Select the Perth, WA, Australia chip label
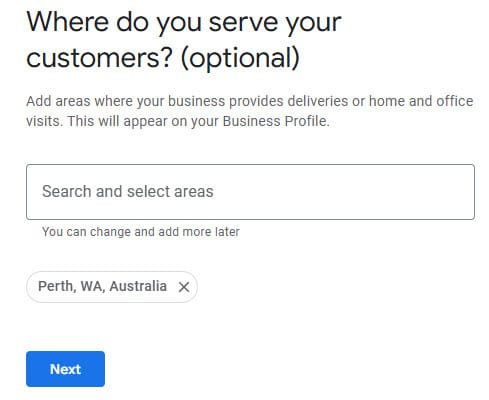This screenshot has width=489, height=400. (102, 286)
